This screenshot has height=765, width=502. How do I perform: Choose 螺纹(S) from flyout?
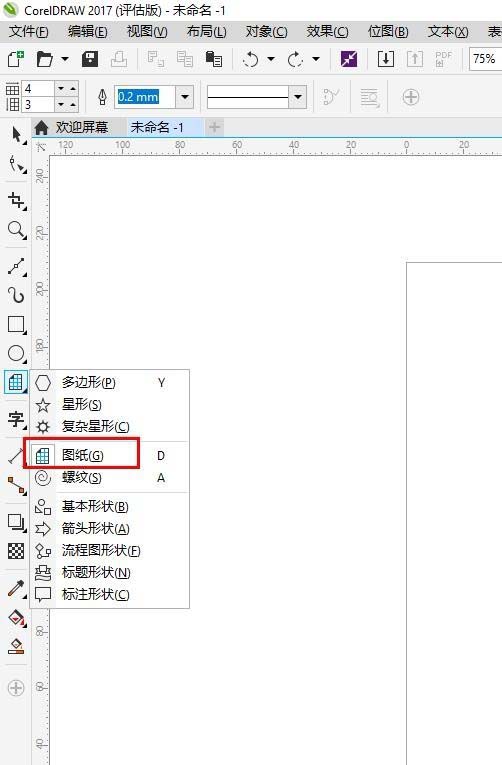point(110,478)
